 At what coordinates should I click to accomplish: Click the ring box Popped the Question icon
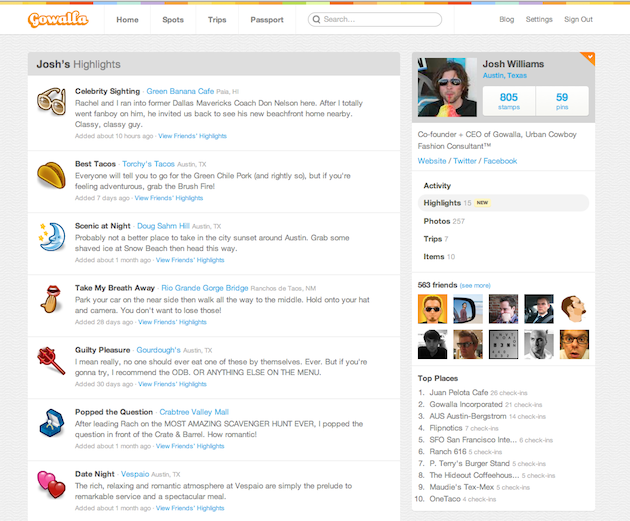[x=51, y=423]
